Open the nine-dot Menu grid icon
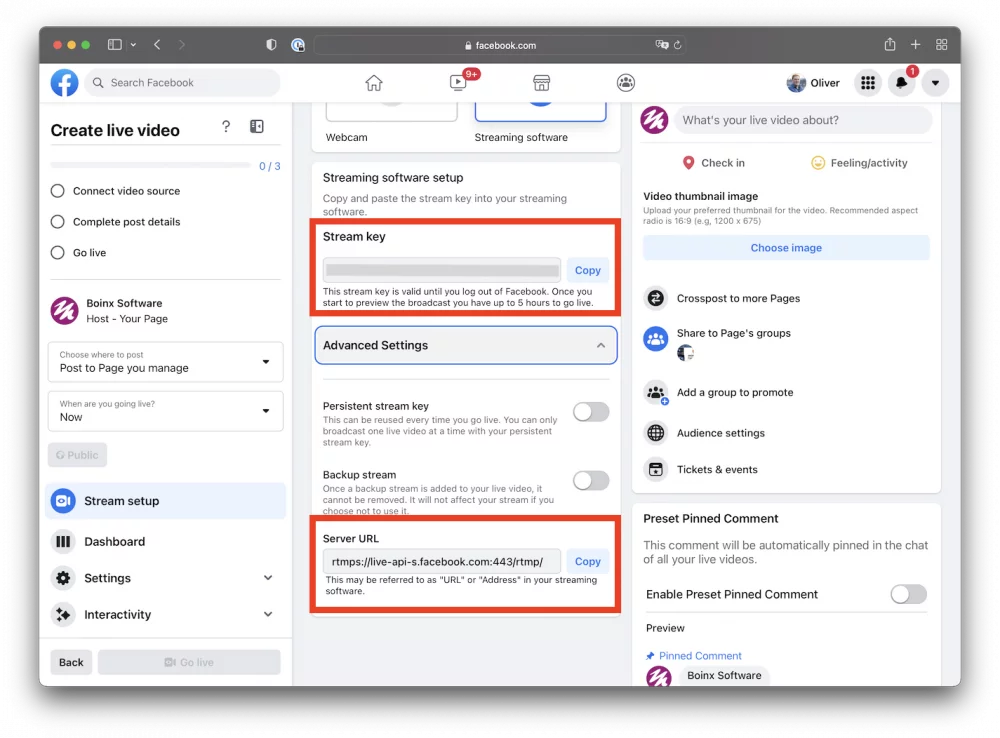Image resolution: width=1000 pixels, height=738 pixels. pos(867,83)
